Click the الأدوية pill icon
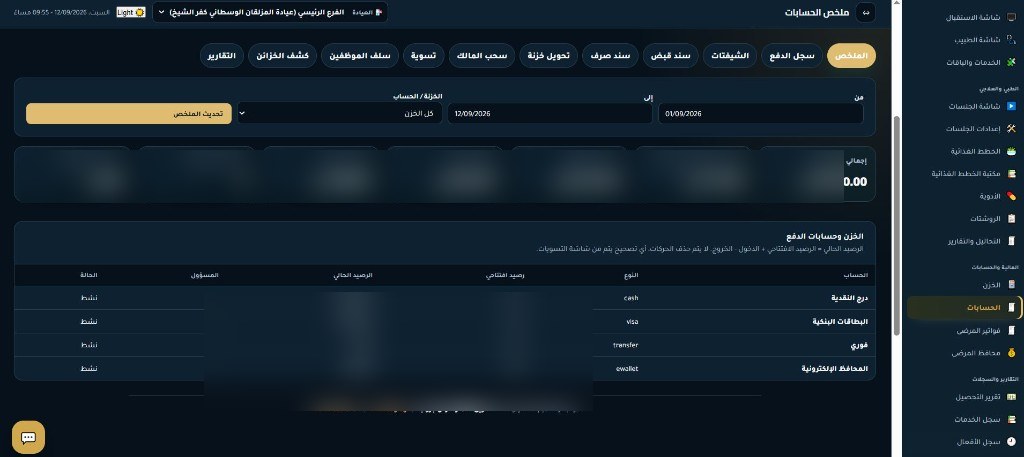The image size is (1024, 457). click(1011, 196)
